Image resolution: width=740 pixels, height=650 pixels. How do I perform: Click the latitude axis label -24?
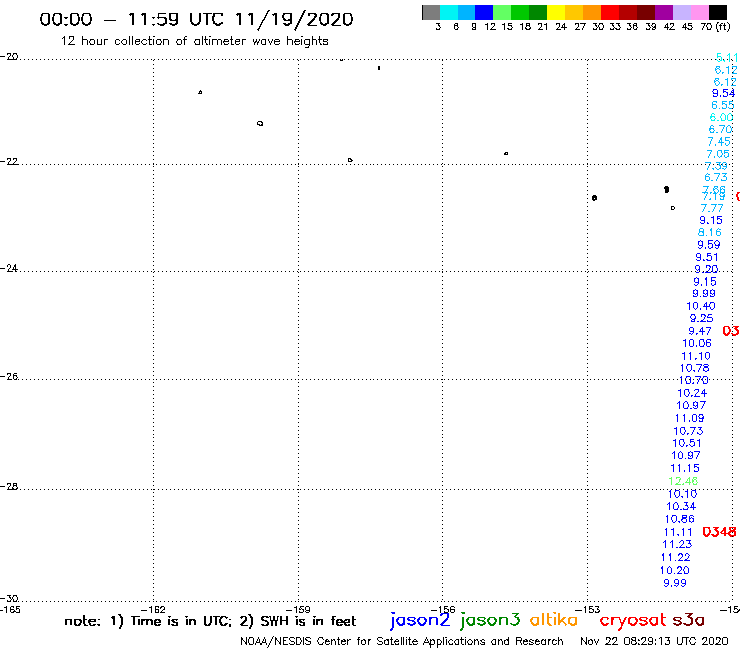(x=9, y=268)
